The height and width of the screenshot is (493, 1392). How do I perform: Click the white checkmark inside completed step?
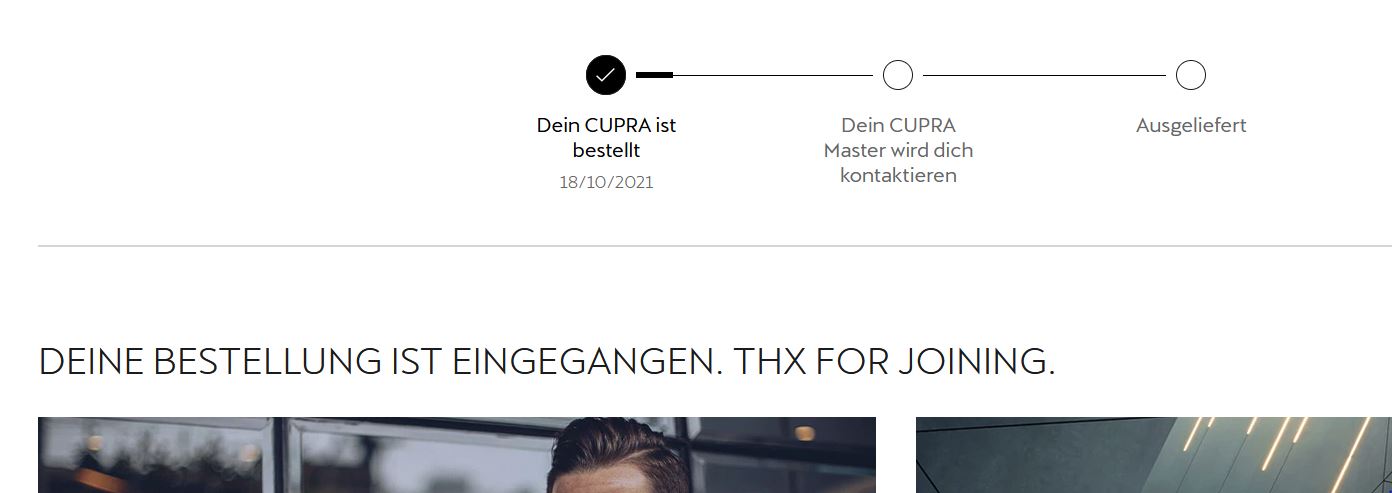coord(606,75)
